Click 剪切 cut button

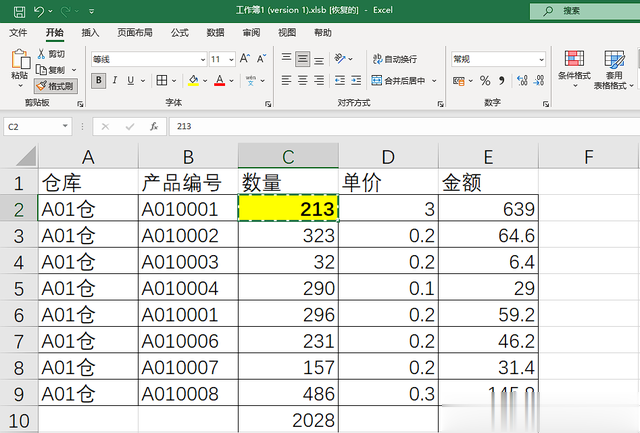51,54
